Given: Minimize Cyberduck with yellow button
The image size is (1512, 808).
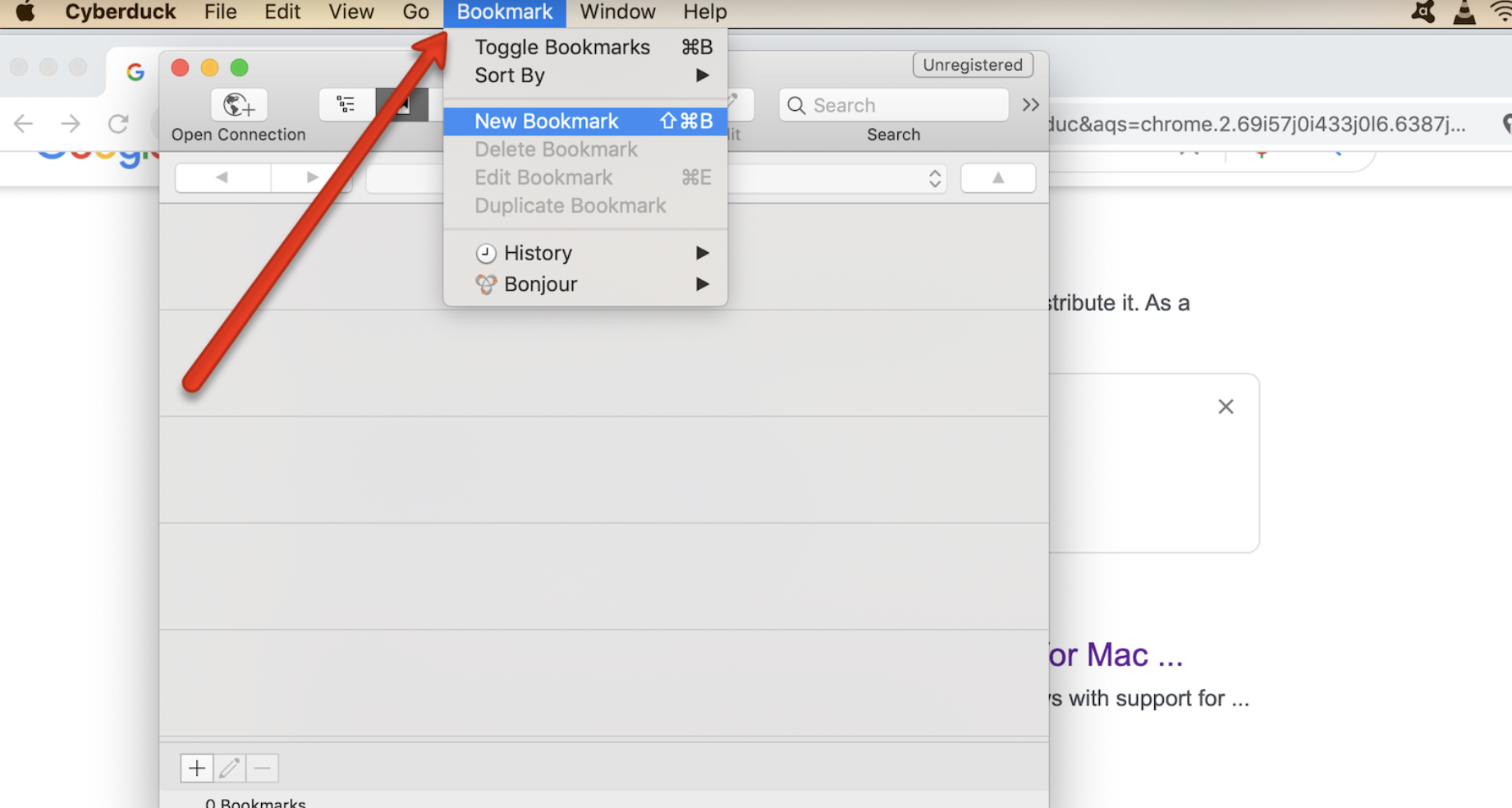Looking at the screenshot, I should click(x=209, y=67).
